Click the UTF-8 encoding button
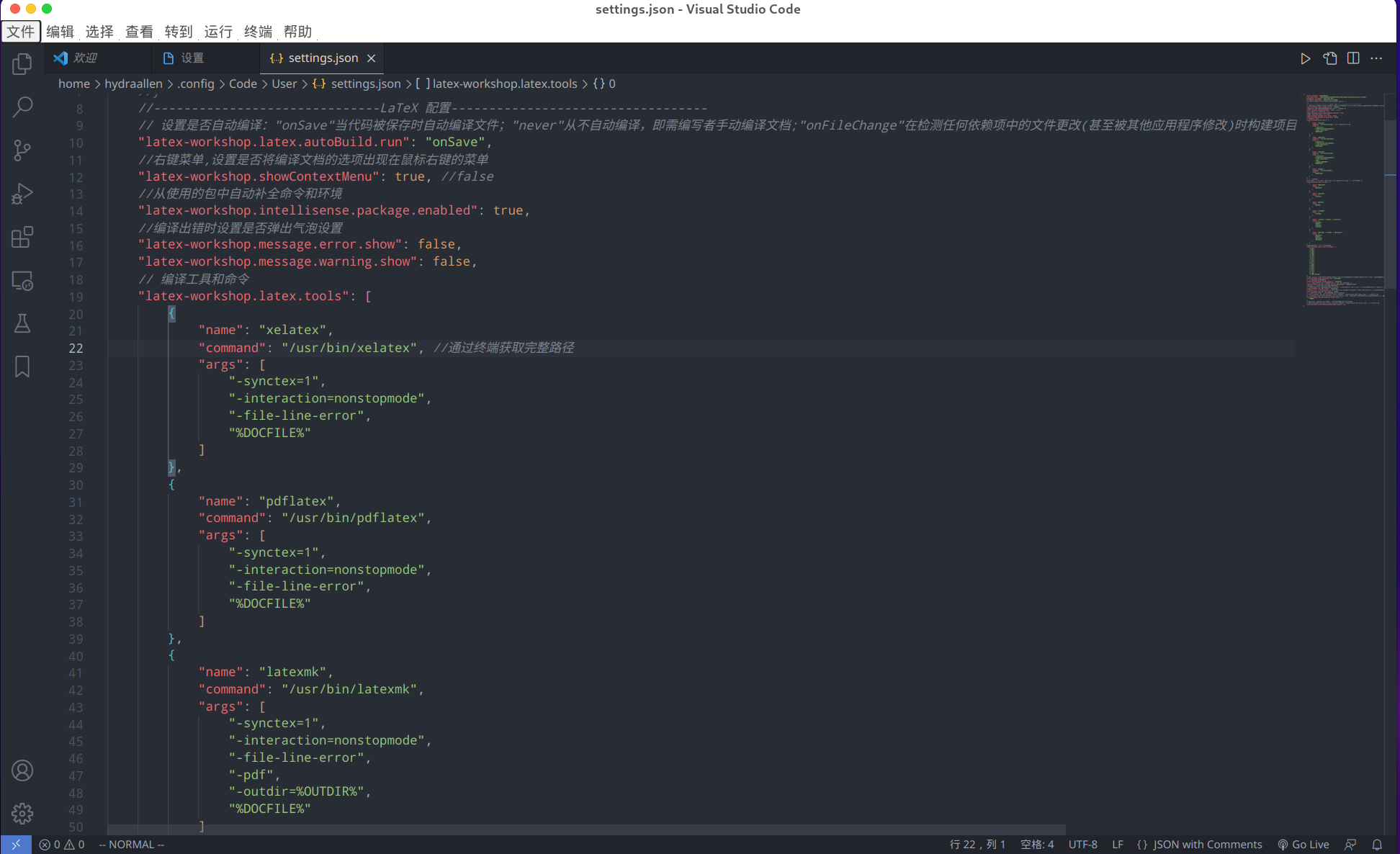Image resolution: width=1400 pixels, height=854 pixels. pyautogui.click(x=1082, y=845)
